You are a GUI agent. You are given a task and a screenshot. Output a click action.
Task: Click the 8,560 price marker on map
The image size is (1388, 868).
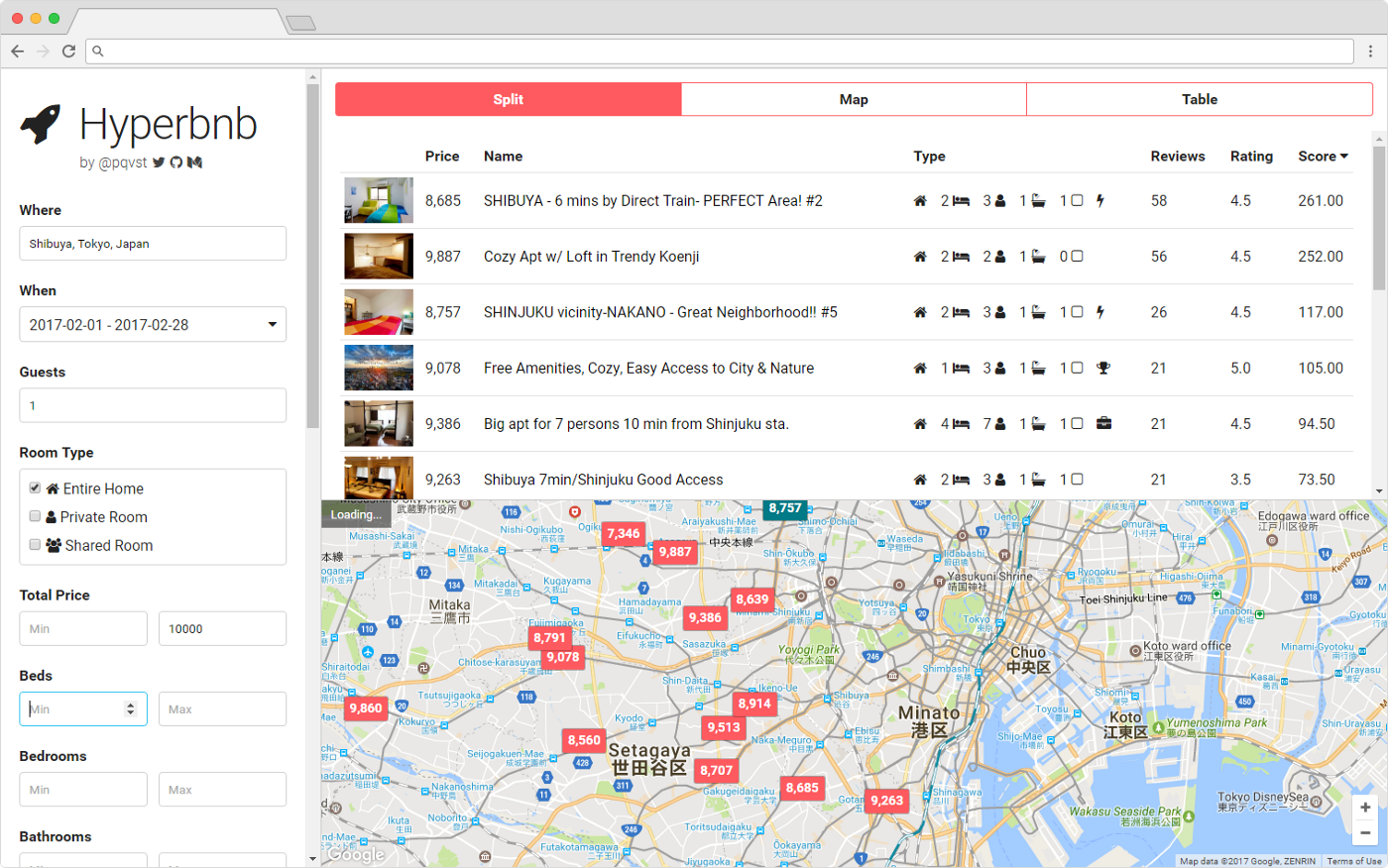tap(584, 740)
